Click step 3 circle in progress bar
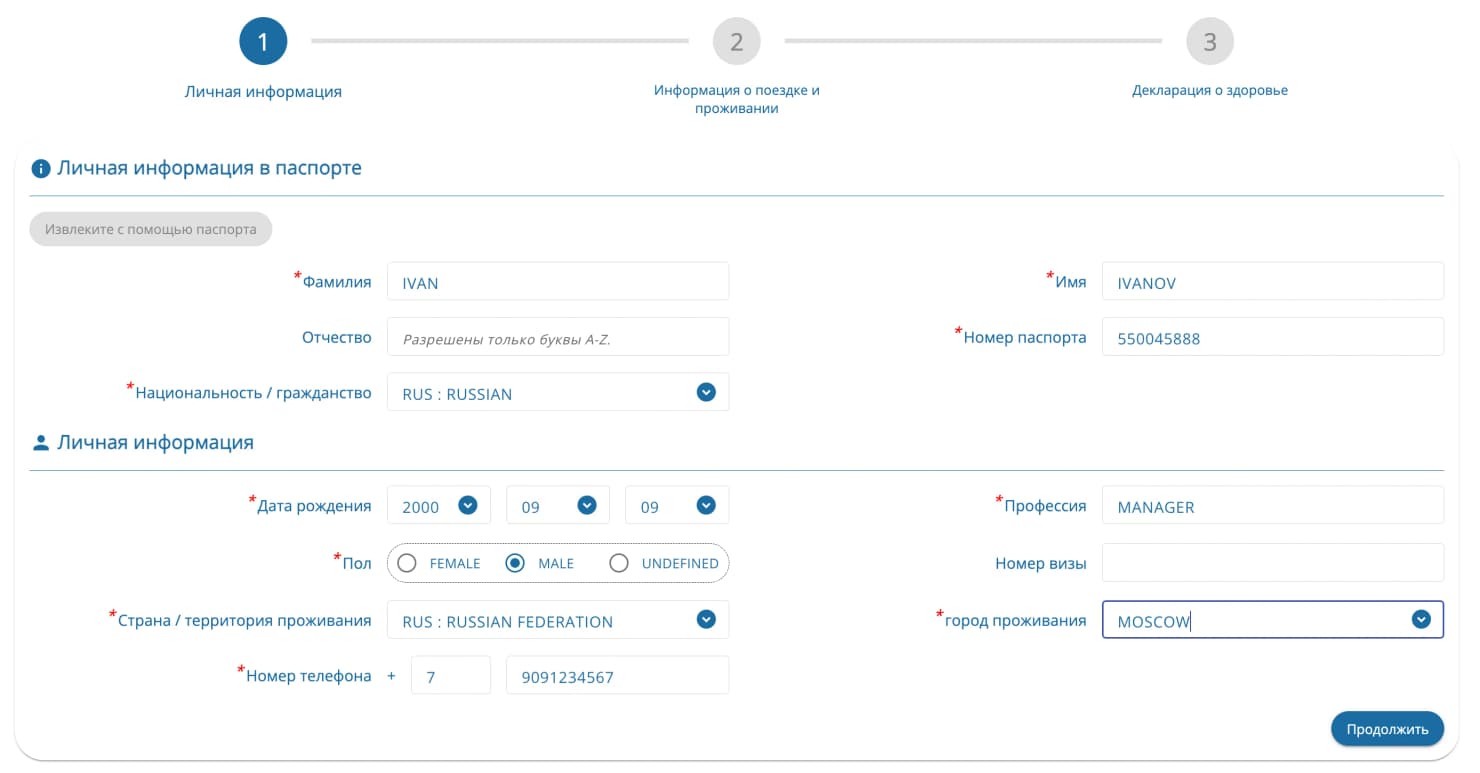This screenshot has width=1480, height=773. 1209,42
